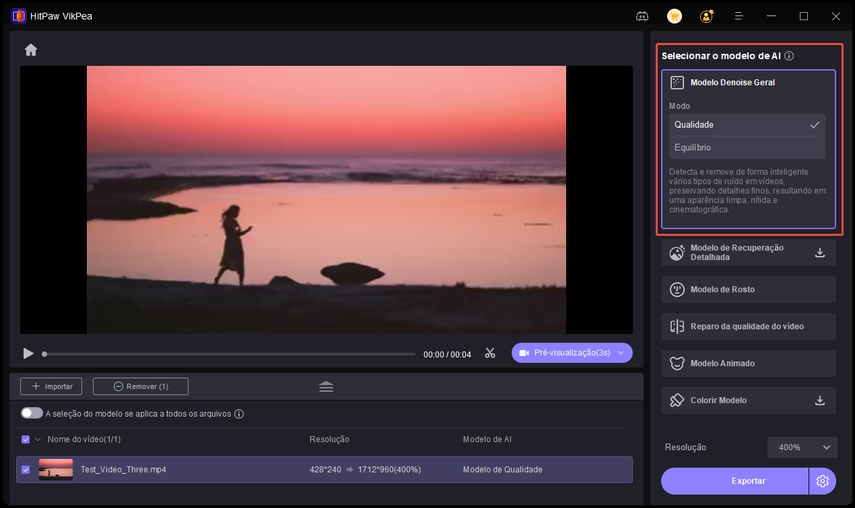
Task: Select the Modelo Animado
Action: (748, 364)
